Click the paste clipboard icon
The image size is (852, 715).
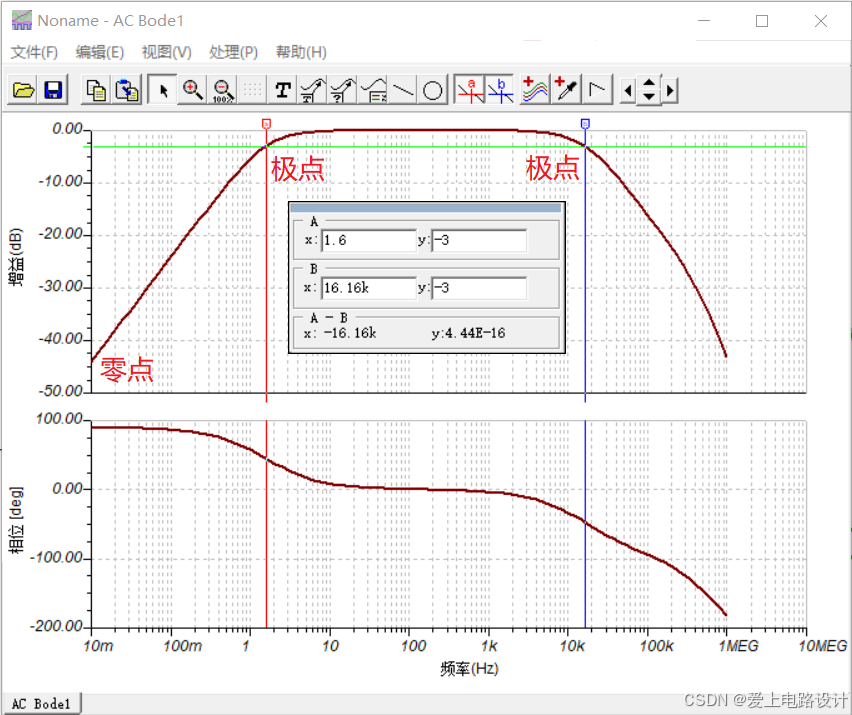click(x=127, y=91)
